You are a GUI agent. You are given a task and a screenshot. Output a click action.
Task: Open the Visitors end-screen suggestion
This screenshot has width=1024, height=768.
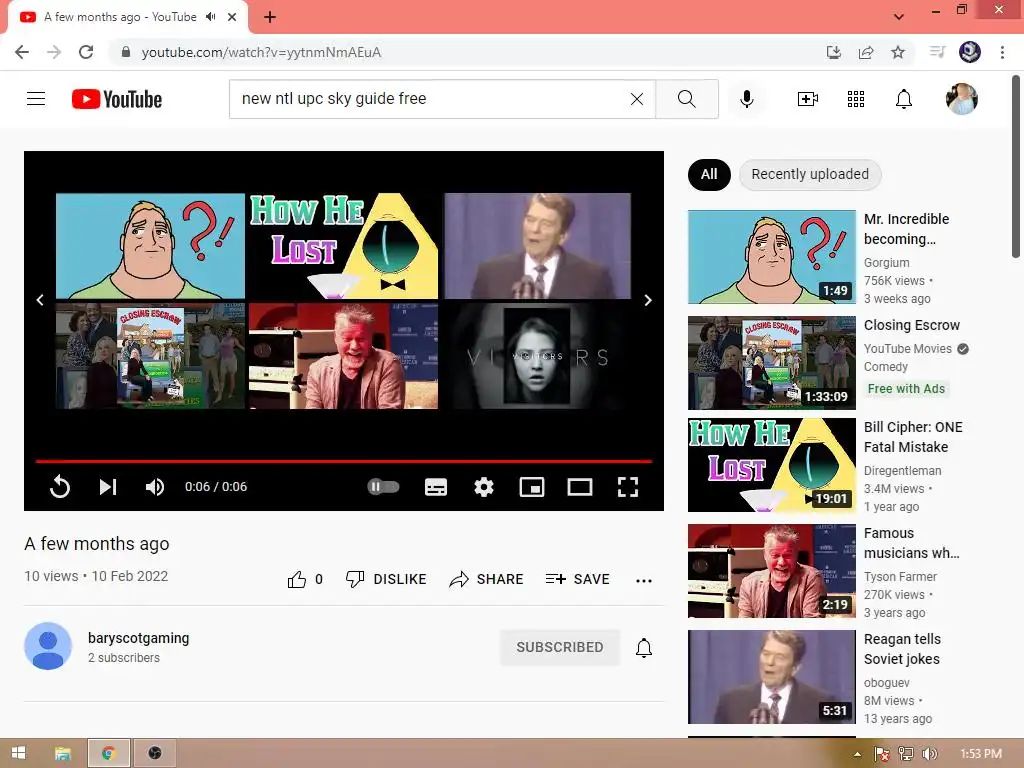coord(537,357)
